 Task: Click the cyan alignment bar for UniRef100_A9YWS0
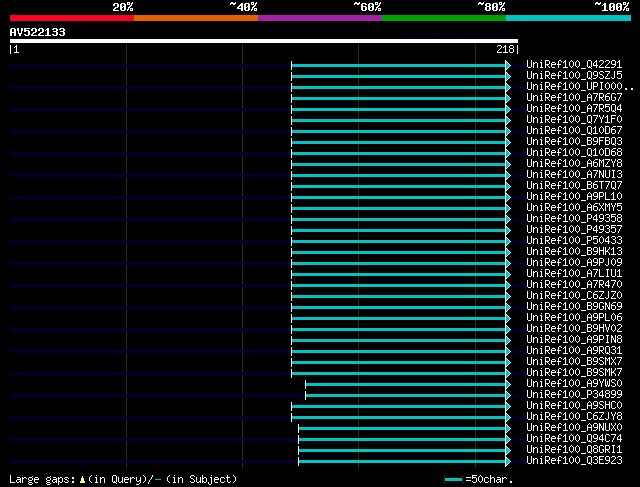406,385
